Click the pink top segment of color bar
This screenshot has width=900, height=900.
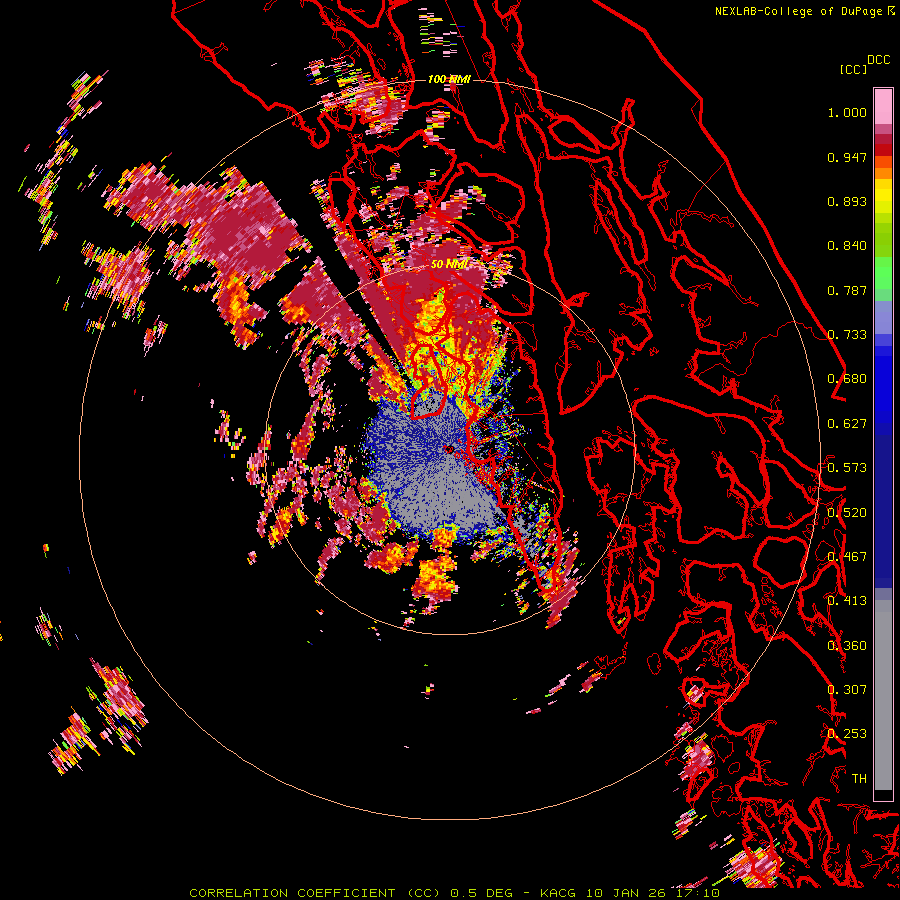pos(883,106)
